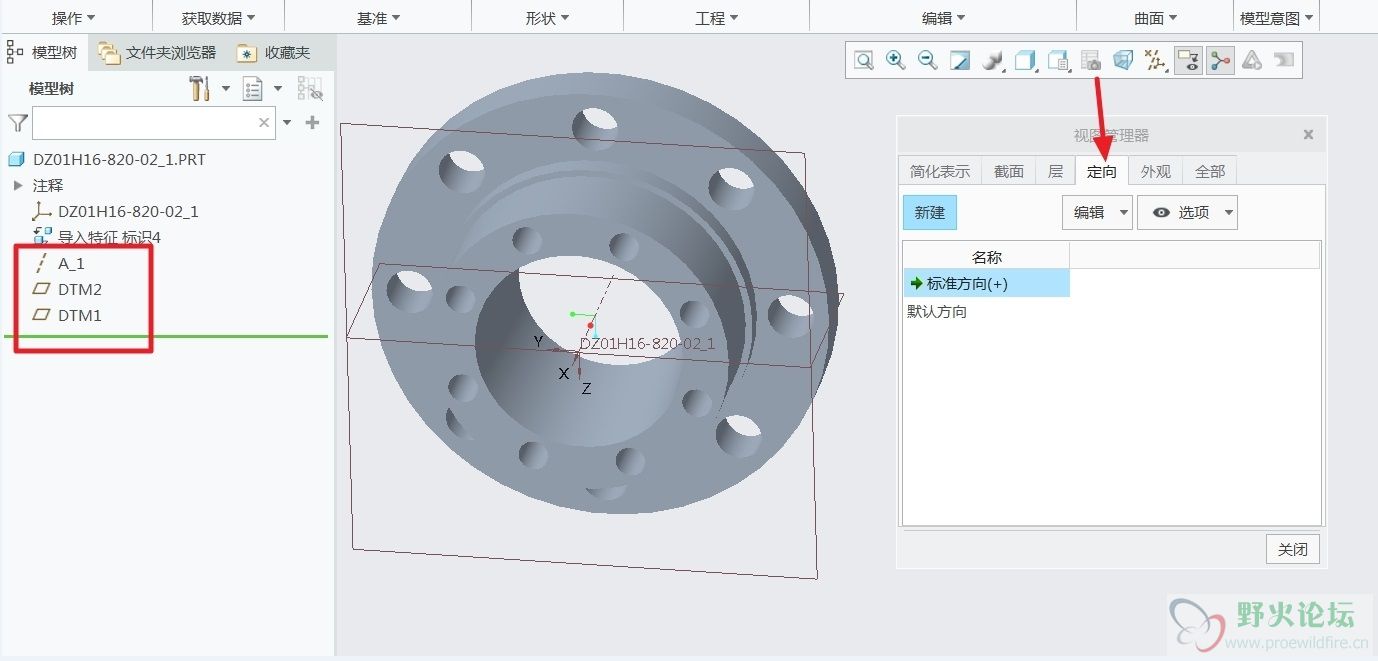Viewport: 1378px width, 661px height.
Task: Click the zoom out magnifier icon
Action: [928, 61]
